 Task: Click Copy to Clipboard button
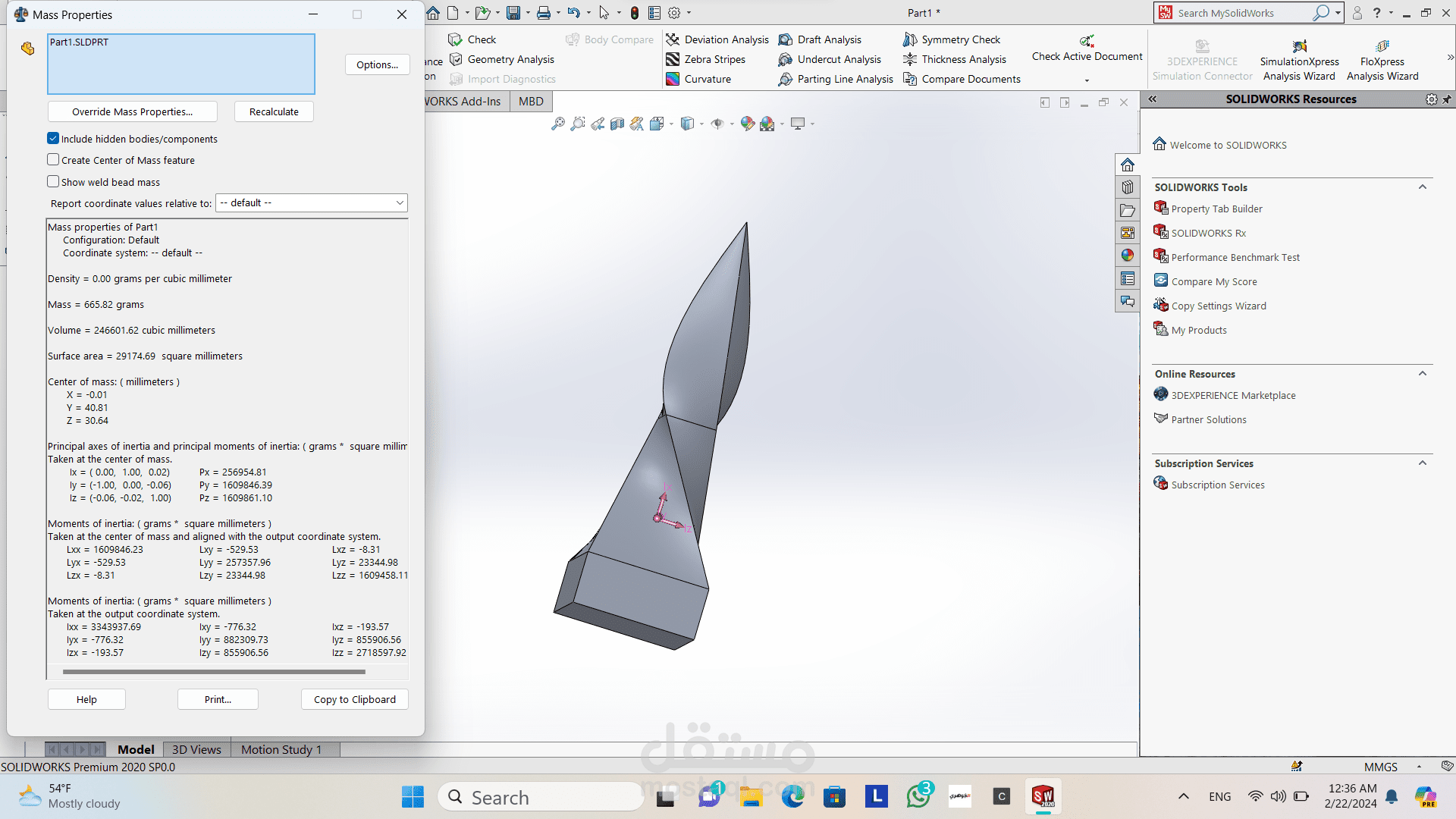(355, 699)
